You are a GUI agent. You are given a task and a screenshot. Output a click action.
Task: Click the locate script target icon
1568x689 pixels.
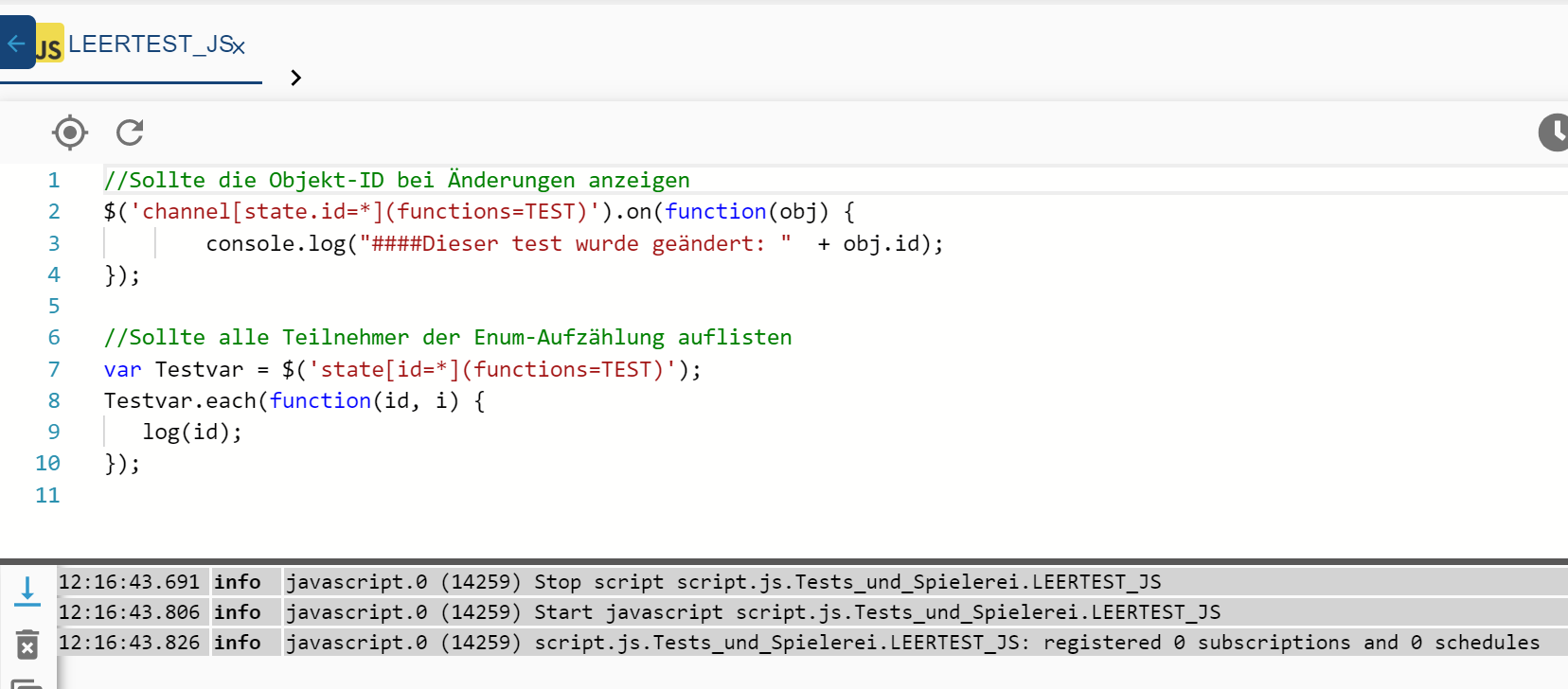(70, 132)
